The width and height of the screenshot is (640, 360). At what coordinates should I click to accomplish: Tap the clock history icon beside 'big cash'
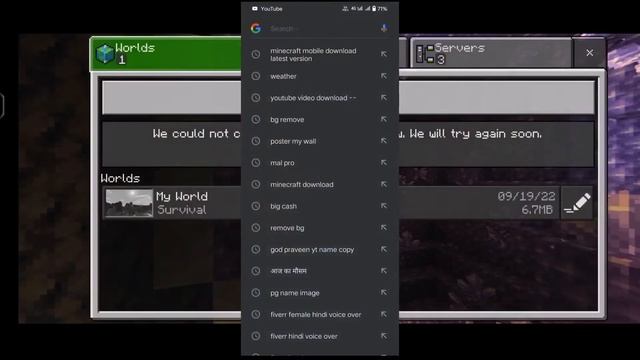point(256,206)
